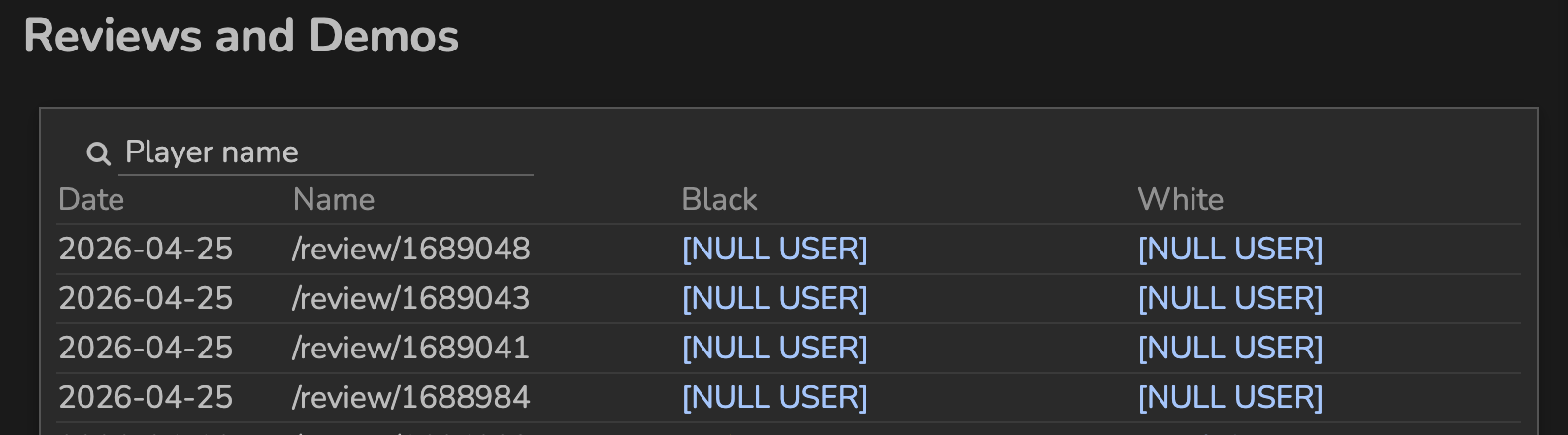1568x435 pixels.
Task: Open Black NULL USER in review 1689041 row
Action: pyautogui.click(x=774, y=349)
